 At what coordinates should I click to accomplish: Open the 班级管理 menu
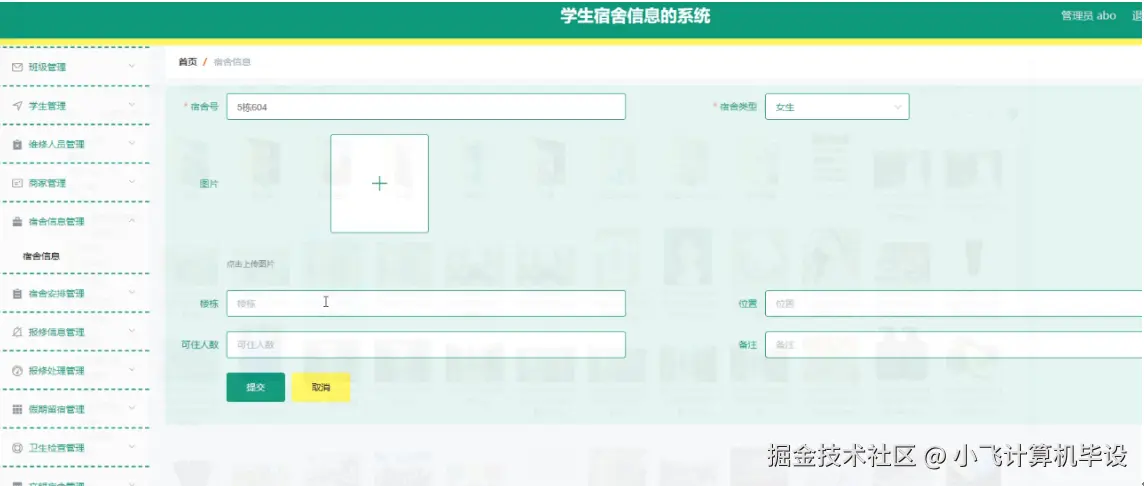coord(74,67)
